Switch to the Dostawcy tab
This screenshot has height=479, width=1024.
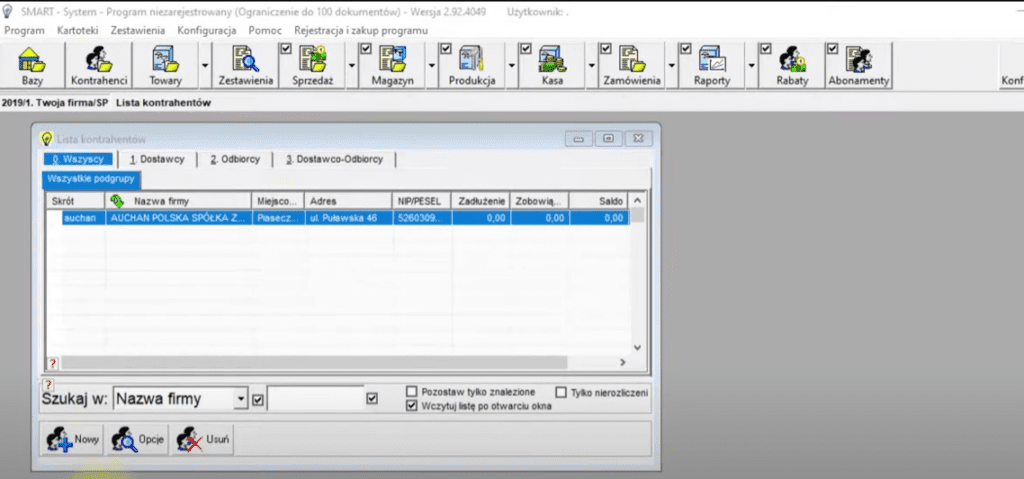tap(156, 159)
